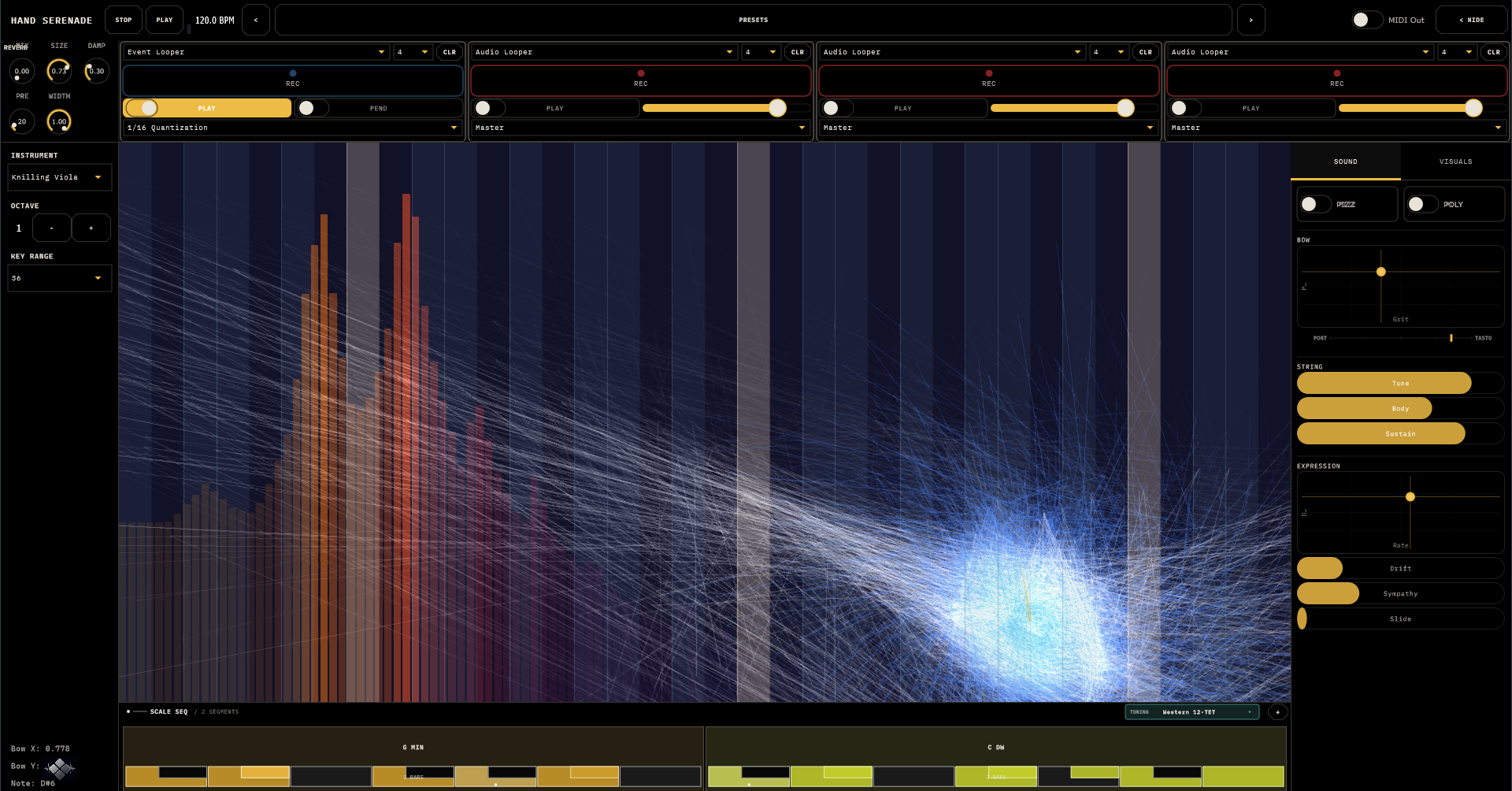Open the Event Looper type dropdown
1512x791 pixels.
pos(257,52)
